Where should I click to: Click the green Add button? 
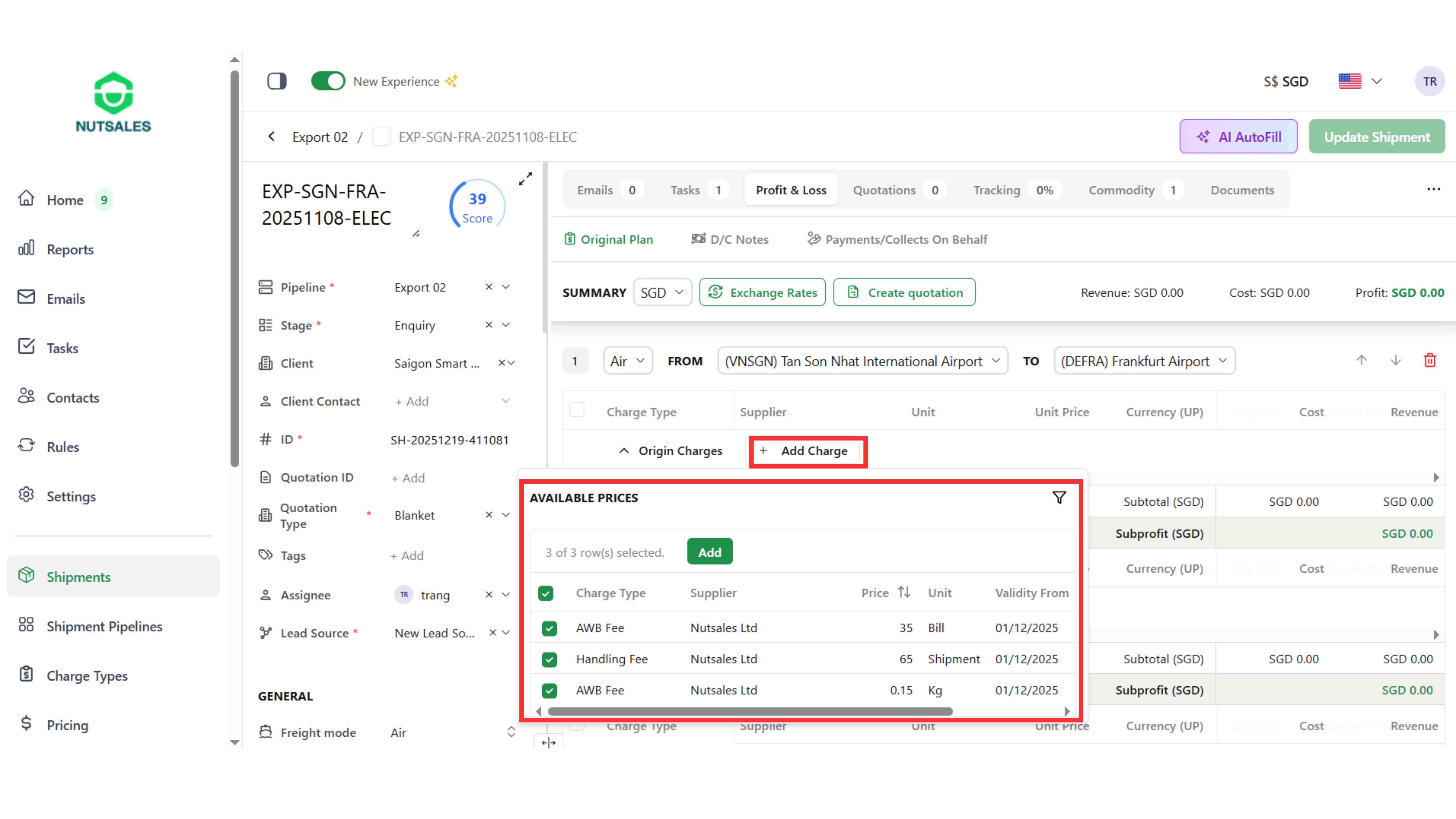(x=709, y=552)
